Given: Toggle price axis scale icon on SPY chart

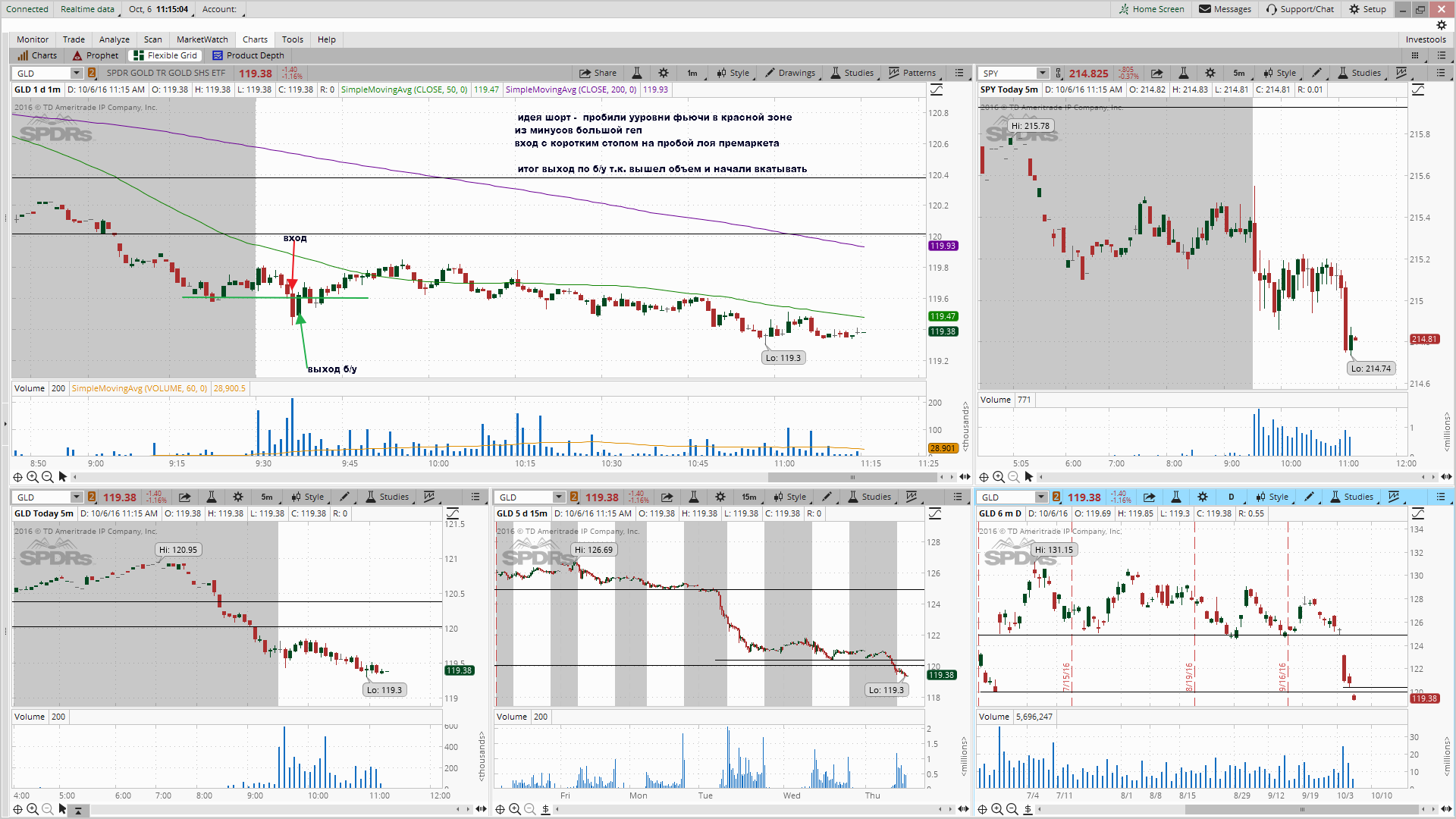Looking at the screenshot, I should (x=1418, y=89).
